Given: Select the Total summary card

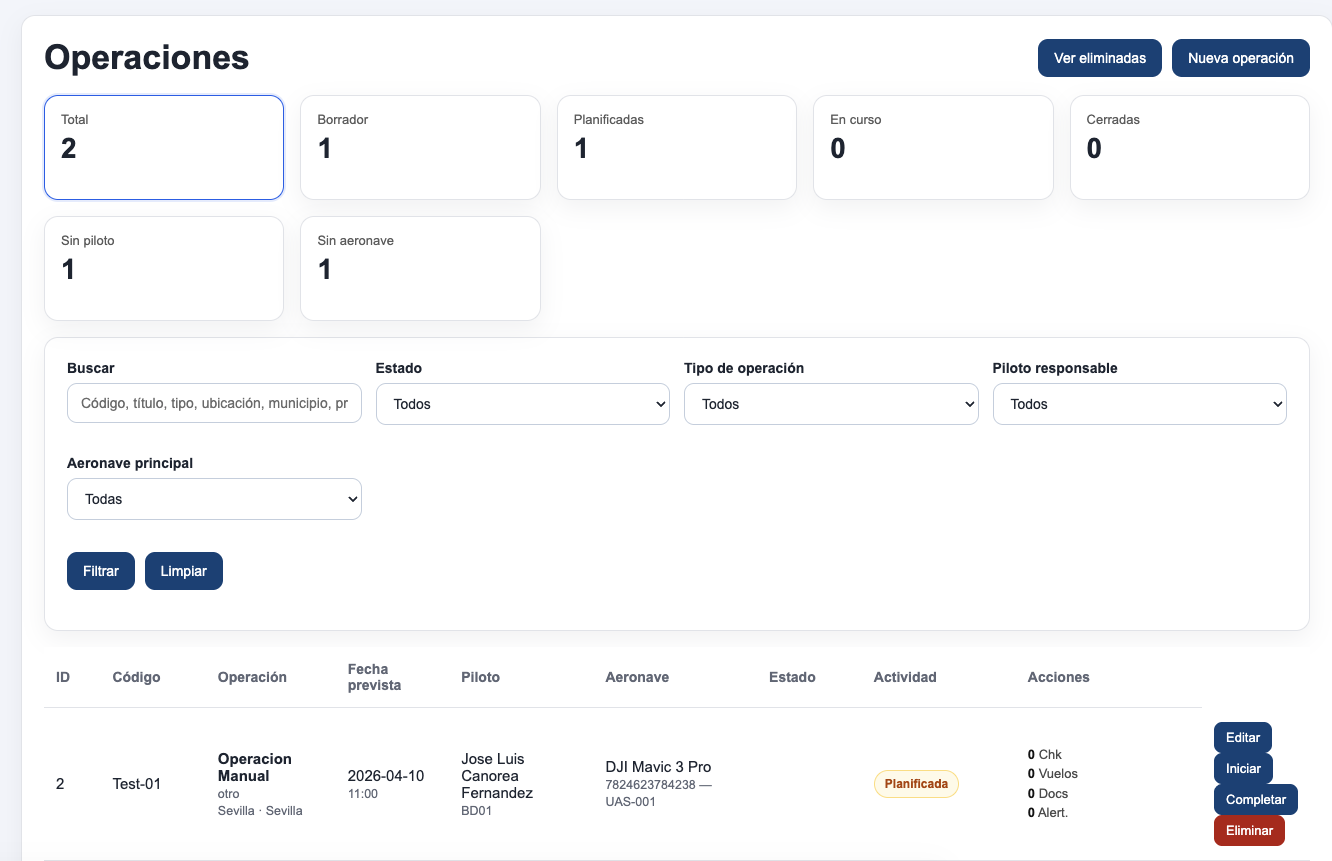Looking at the screenshot, I should click(x=164, y=148).
